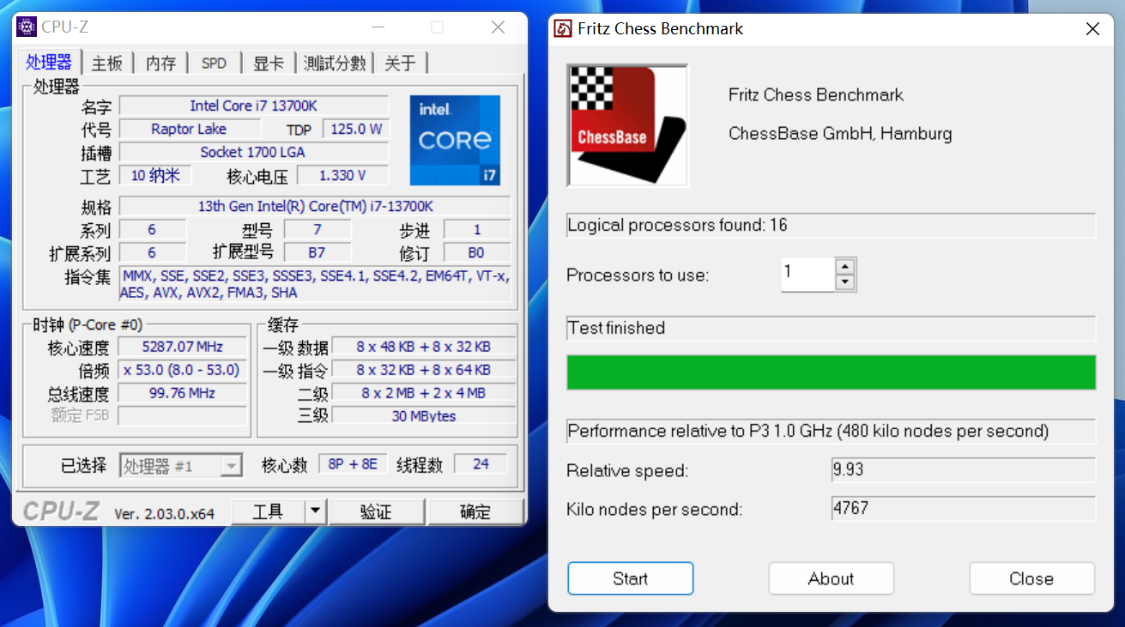Click the 确定 button in CPU-Z

[x=475, y=512]
